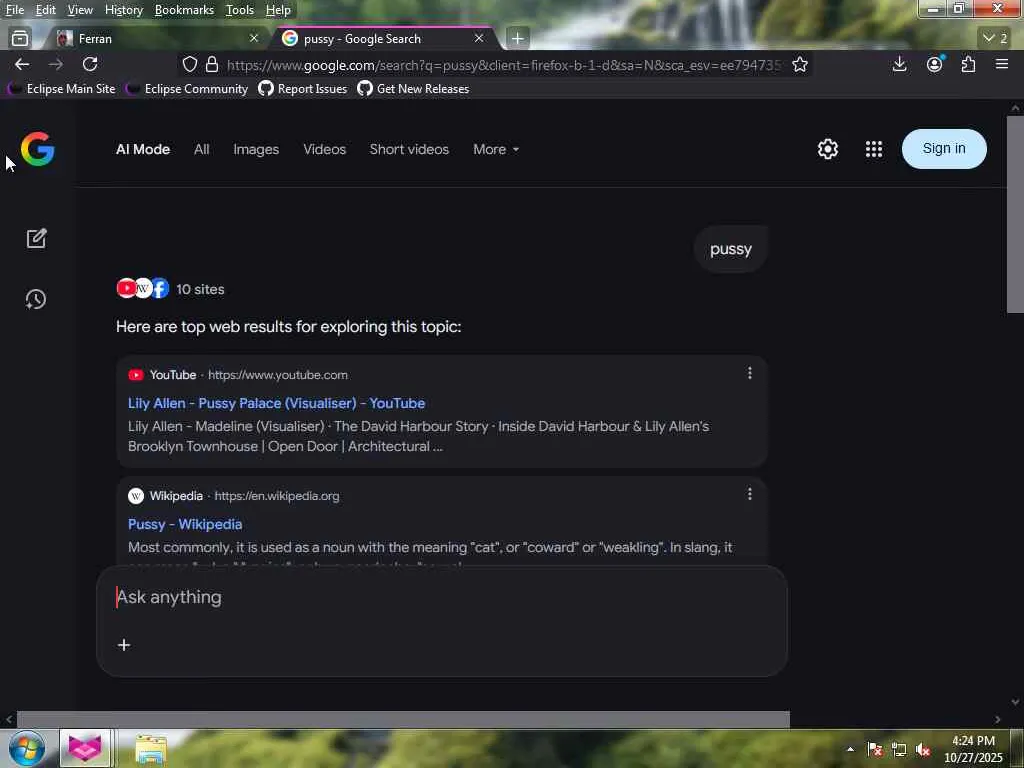
Task: Expand the More search filters dropdown
Action: 496,150
